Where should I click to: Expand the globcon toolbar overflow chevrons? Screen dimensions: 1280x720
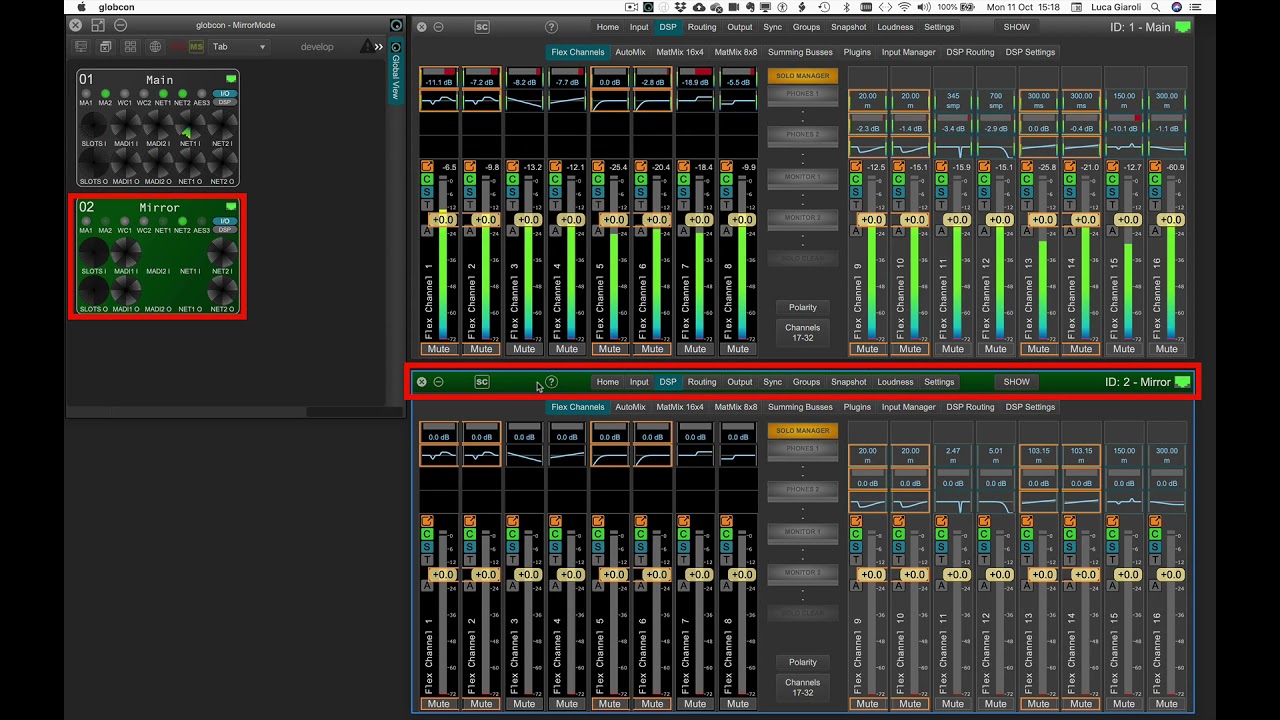[379, 47]
